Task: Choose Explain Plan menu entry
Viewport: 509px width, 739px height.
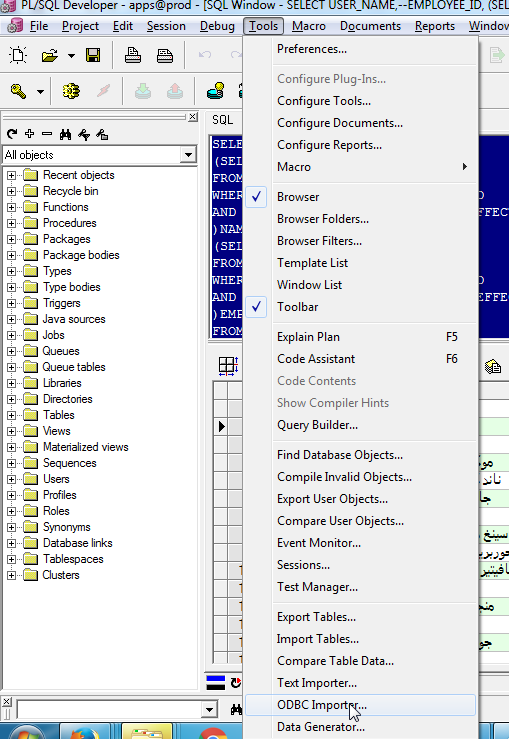Action: (361, 337)
